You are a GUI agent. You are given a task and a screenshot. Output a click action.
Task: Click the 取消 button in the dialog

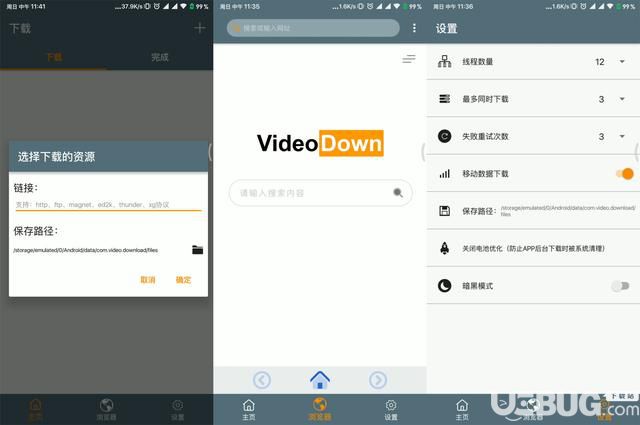pos(148,280)
